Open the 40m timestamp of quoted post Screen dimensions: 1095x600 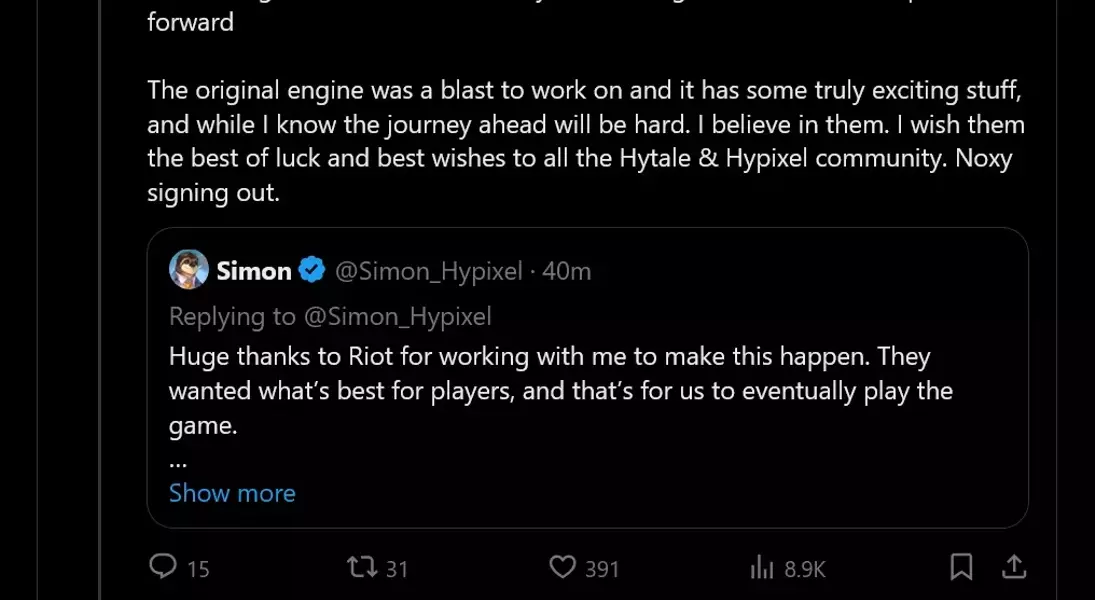[567, 271]
